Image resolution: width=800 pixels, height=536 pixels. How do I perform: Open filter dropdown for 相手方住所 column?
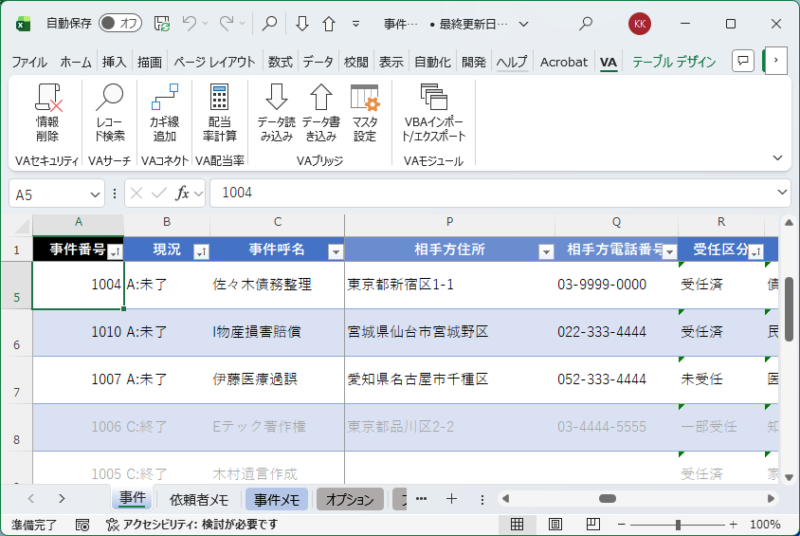point(546,251)
